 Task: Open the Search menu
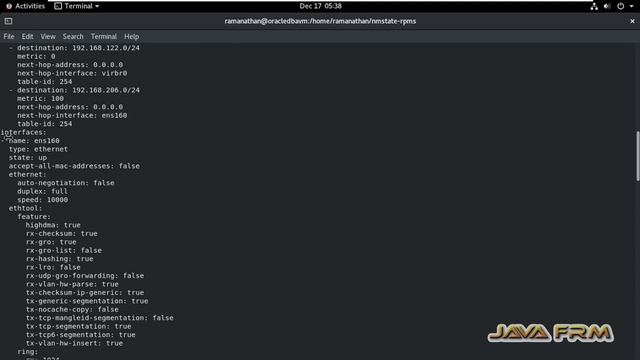click(73, 37)
